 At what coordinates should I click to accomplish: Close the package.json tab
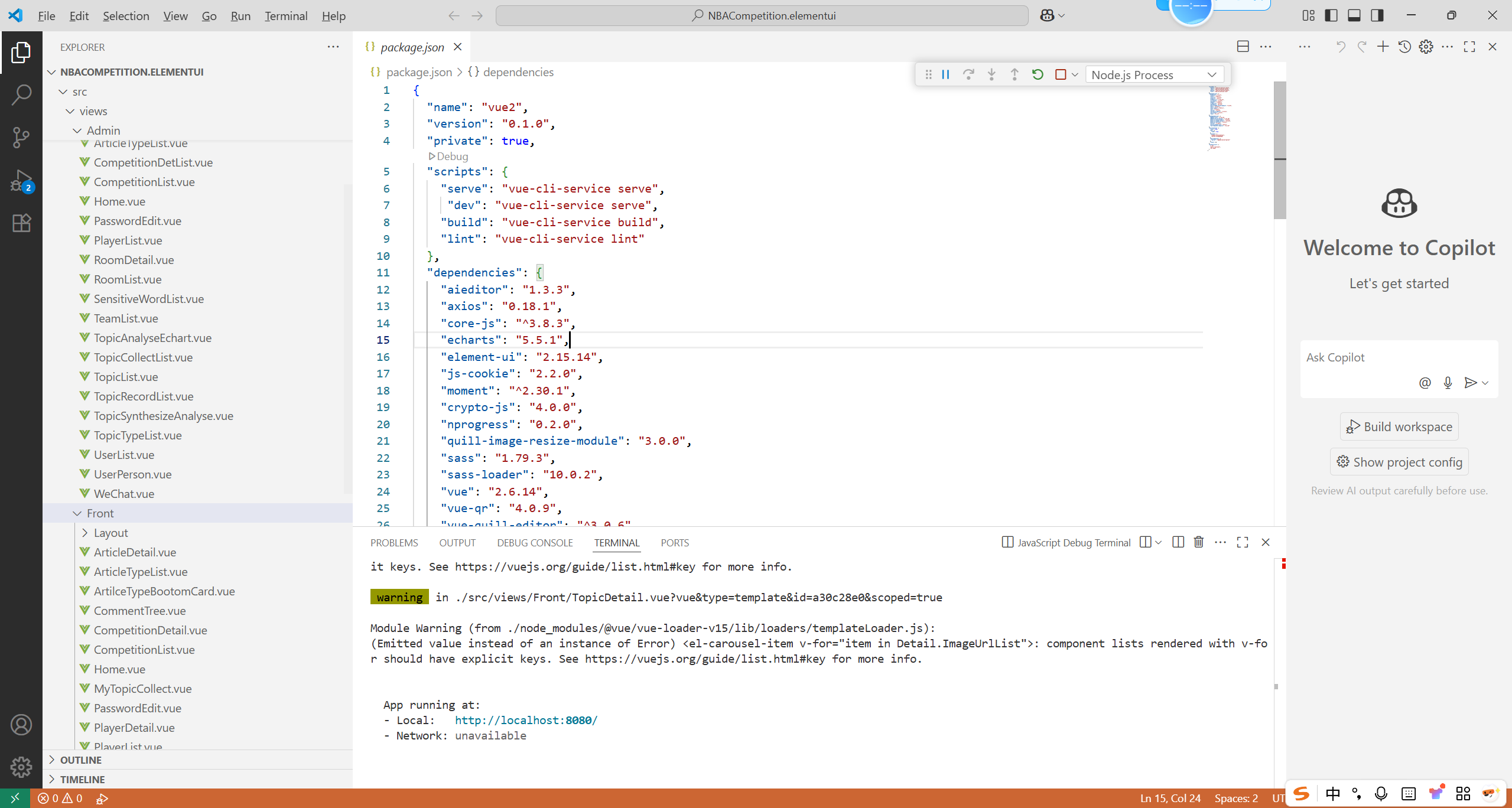tap(458, 47)
